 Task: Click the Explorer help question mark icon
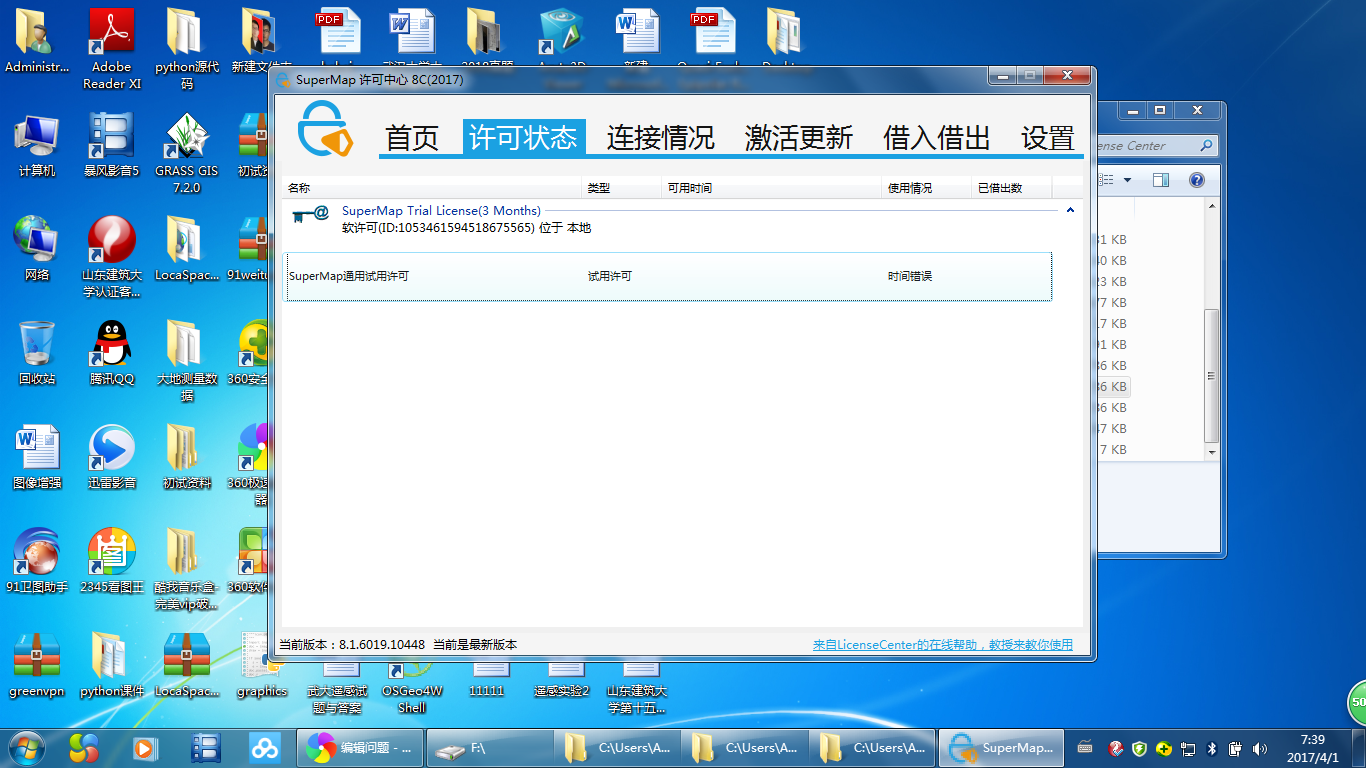1196,180
